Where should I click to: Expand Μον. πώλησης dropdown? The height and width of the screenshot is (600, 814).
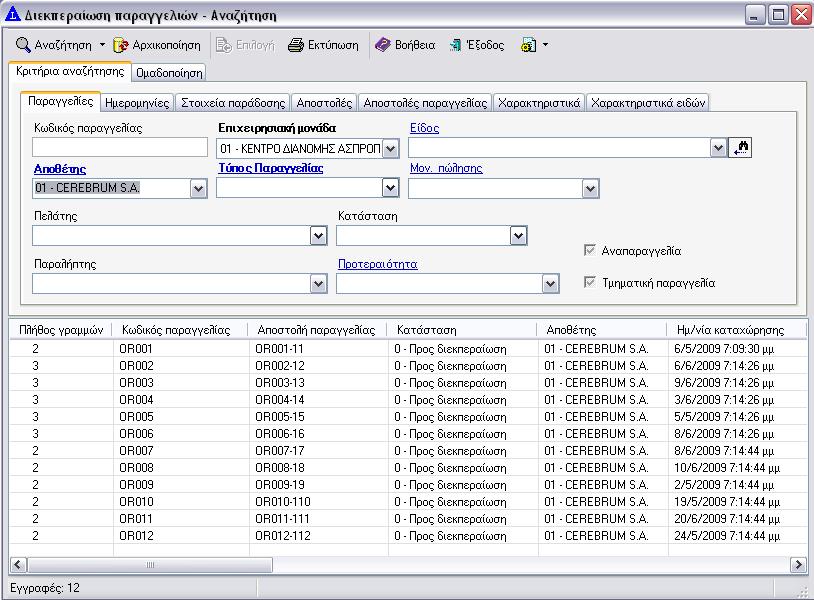pos(590,188)
